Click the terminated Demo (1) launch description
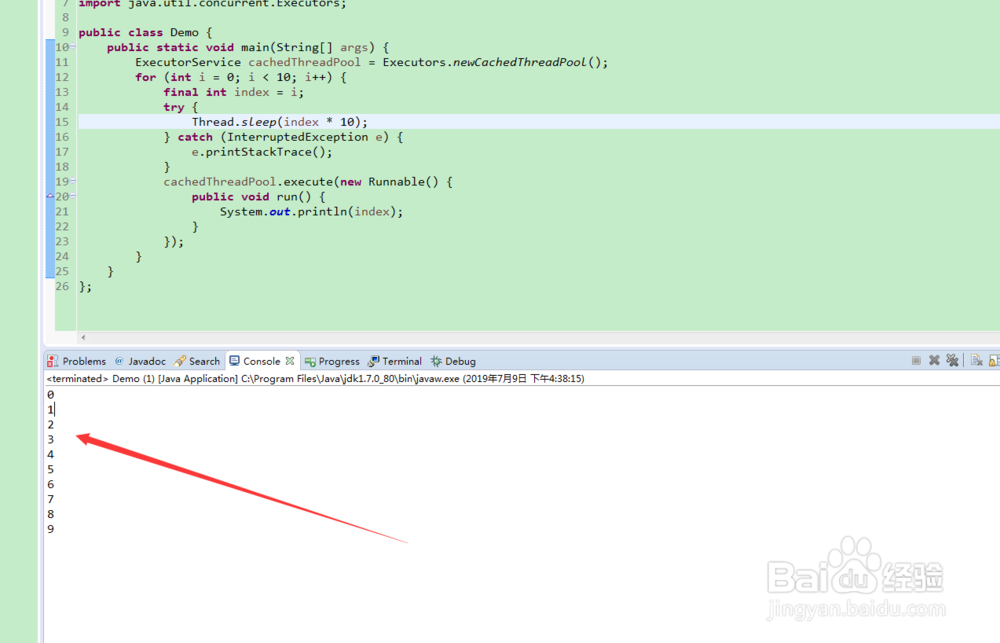1000x643 pixels. coord(315,378)
